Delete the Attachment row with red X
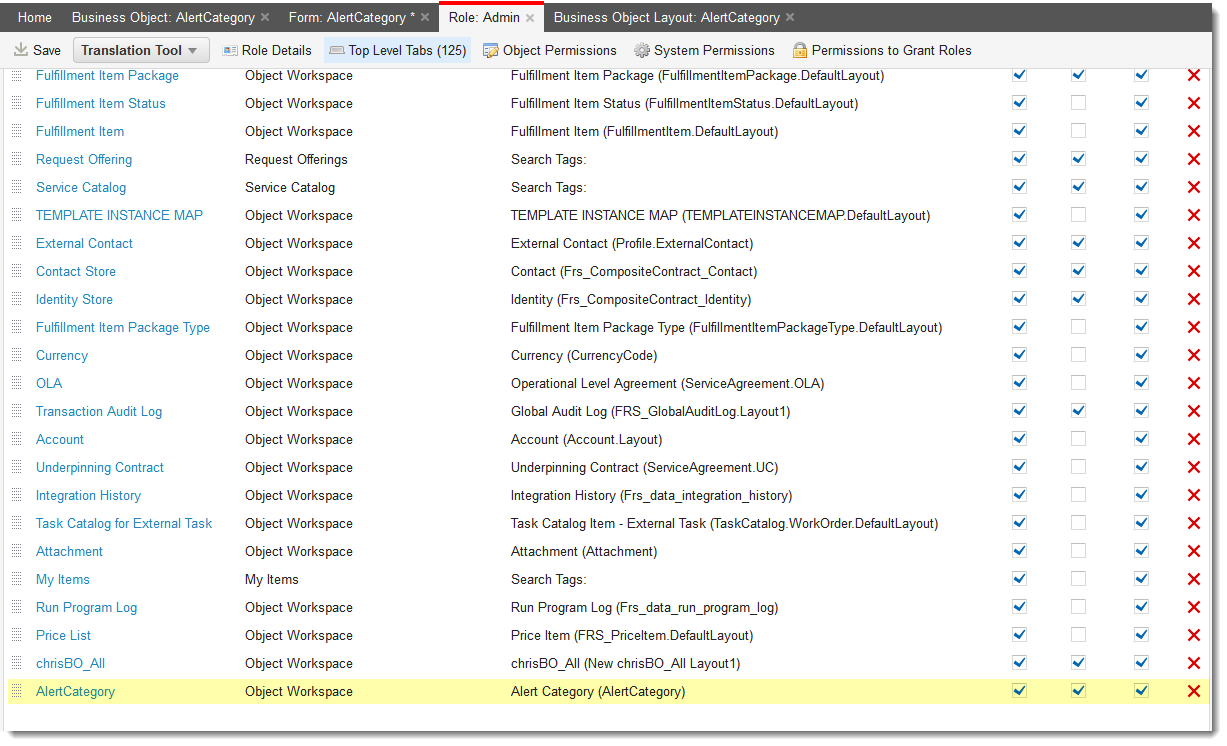The image size is (1227, 746). click(x=1193, y=551)
